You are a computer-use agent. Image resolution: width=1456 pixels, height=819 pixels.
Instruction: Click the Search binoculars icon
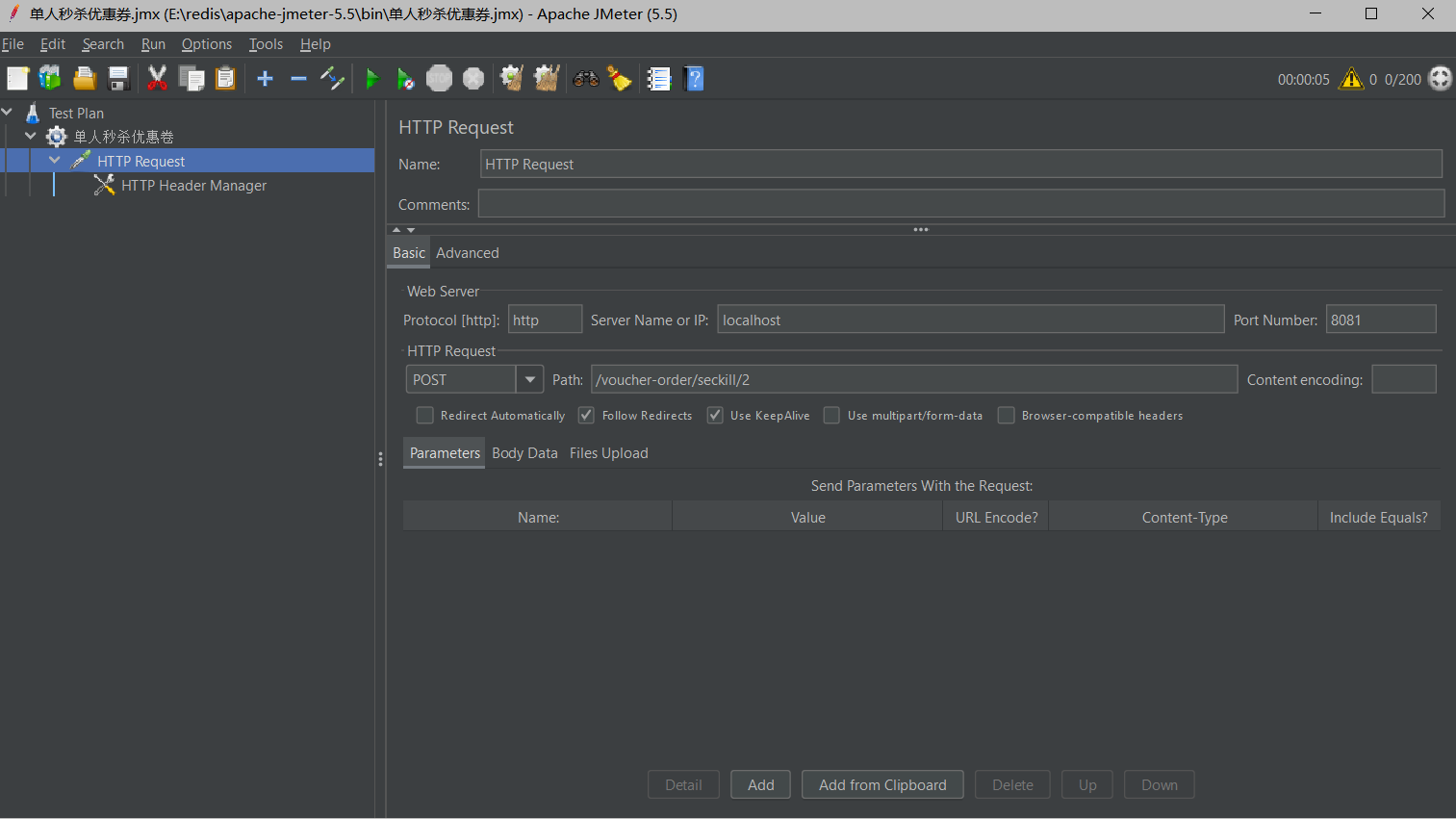[x=586, y=79]
